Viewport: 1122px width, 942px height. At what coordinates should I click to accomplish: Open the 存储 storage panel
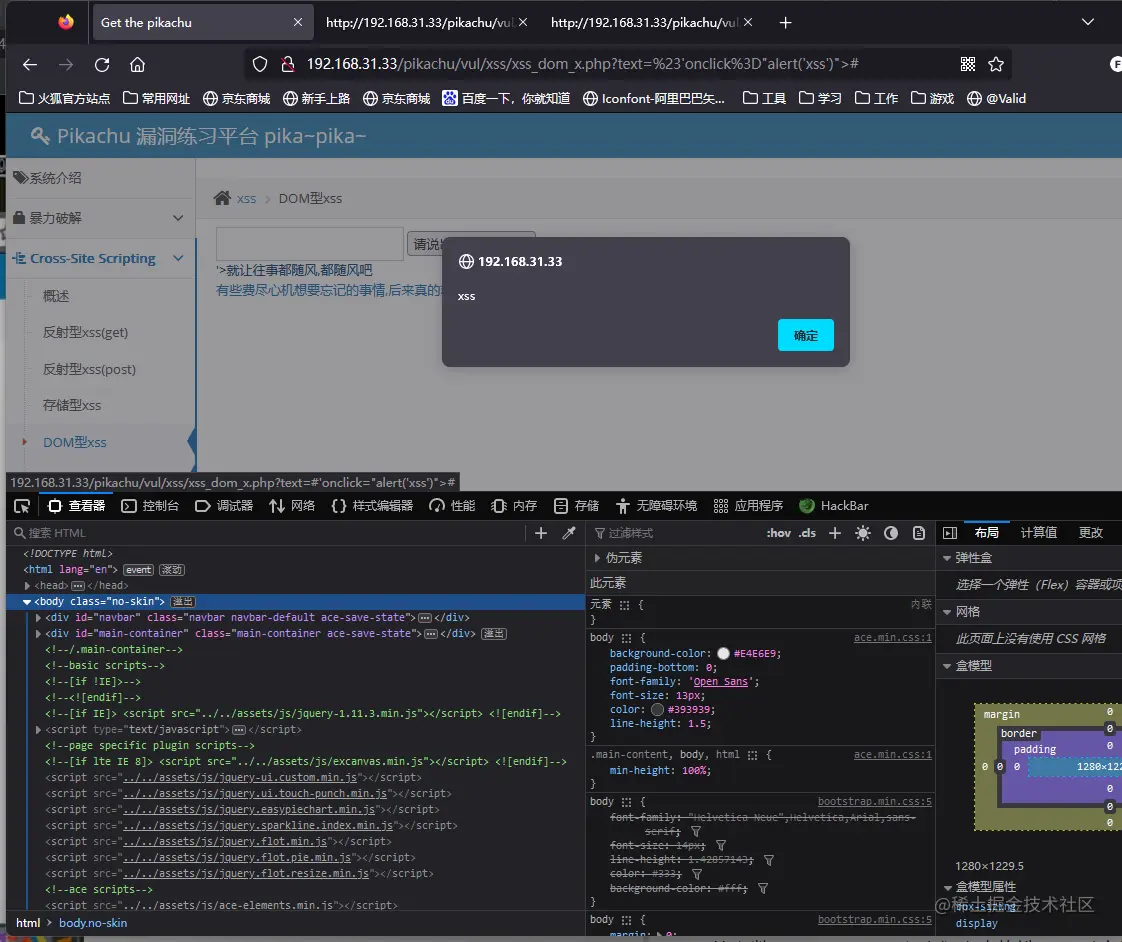coord(576,506)
